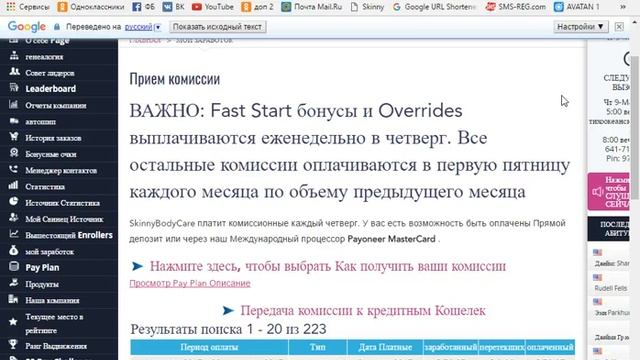This screenshot has width=640, height=360.
Task: Open Просмотр Pay Plan Описание link
Action: pyautogui.click(x=190, y=283)
